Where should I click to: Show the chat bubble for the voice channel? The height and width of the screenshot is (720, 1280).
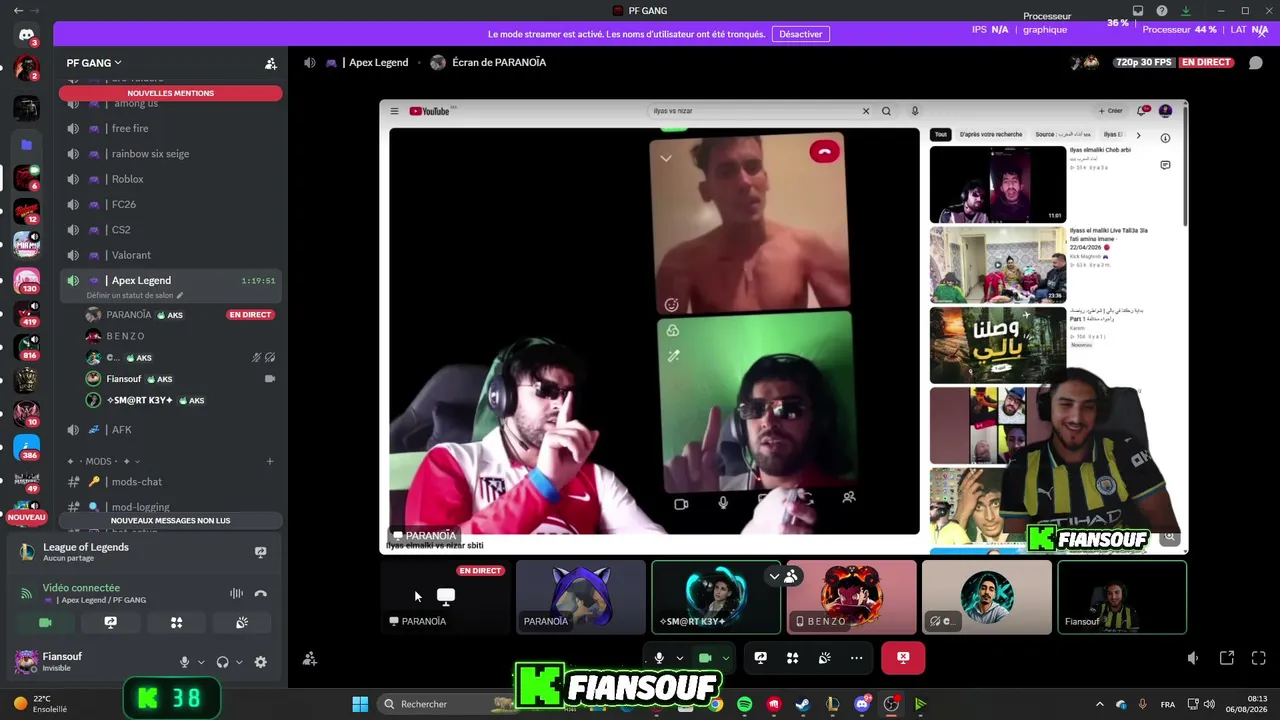pyautogui.click(x=1255, y=62)
